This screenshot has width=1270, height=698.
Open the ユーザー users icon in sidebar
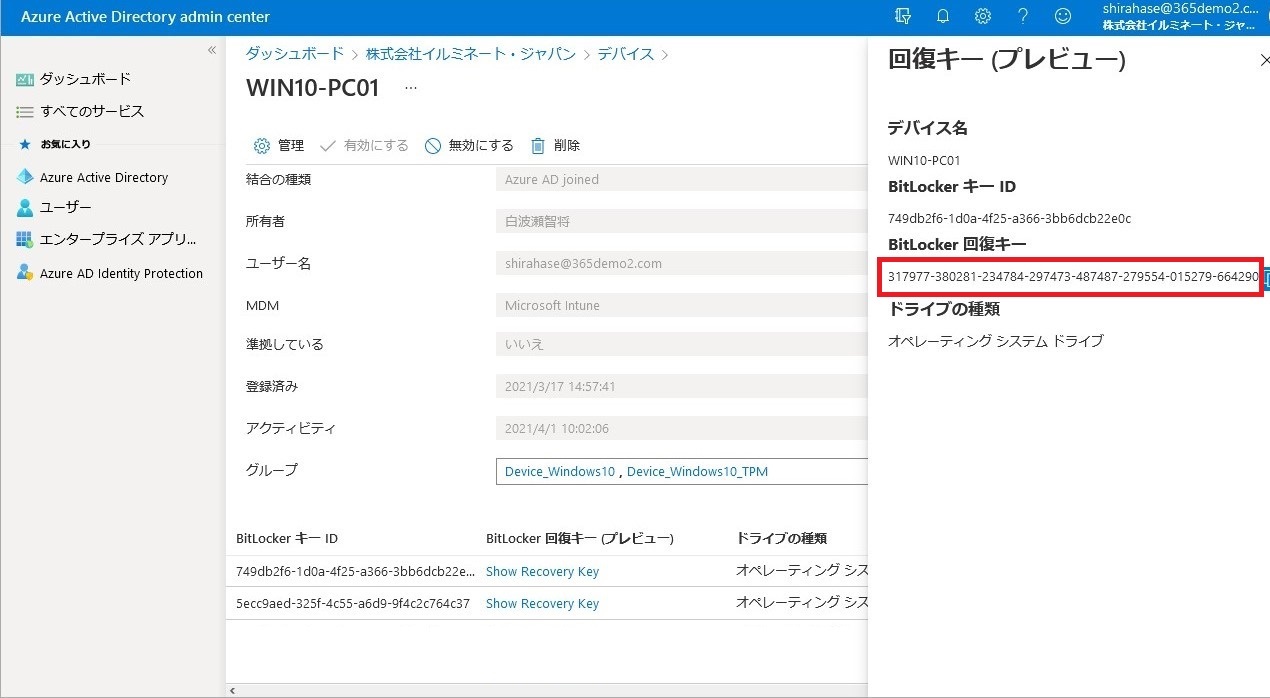(x=25, y=208)
